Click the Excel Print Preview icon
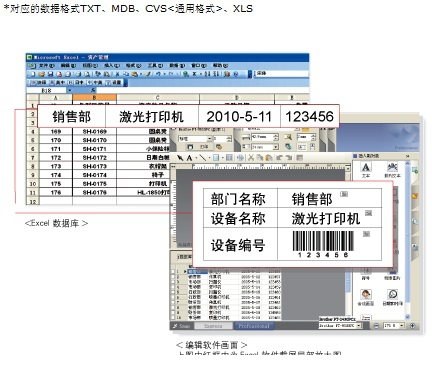 (x=87, y=74)
